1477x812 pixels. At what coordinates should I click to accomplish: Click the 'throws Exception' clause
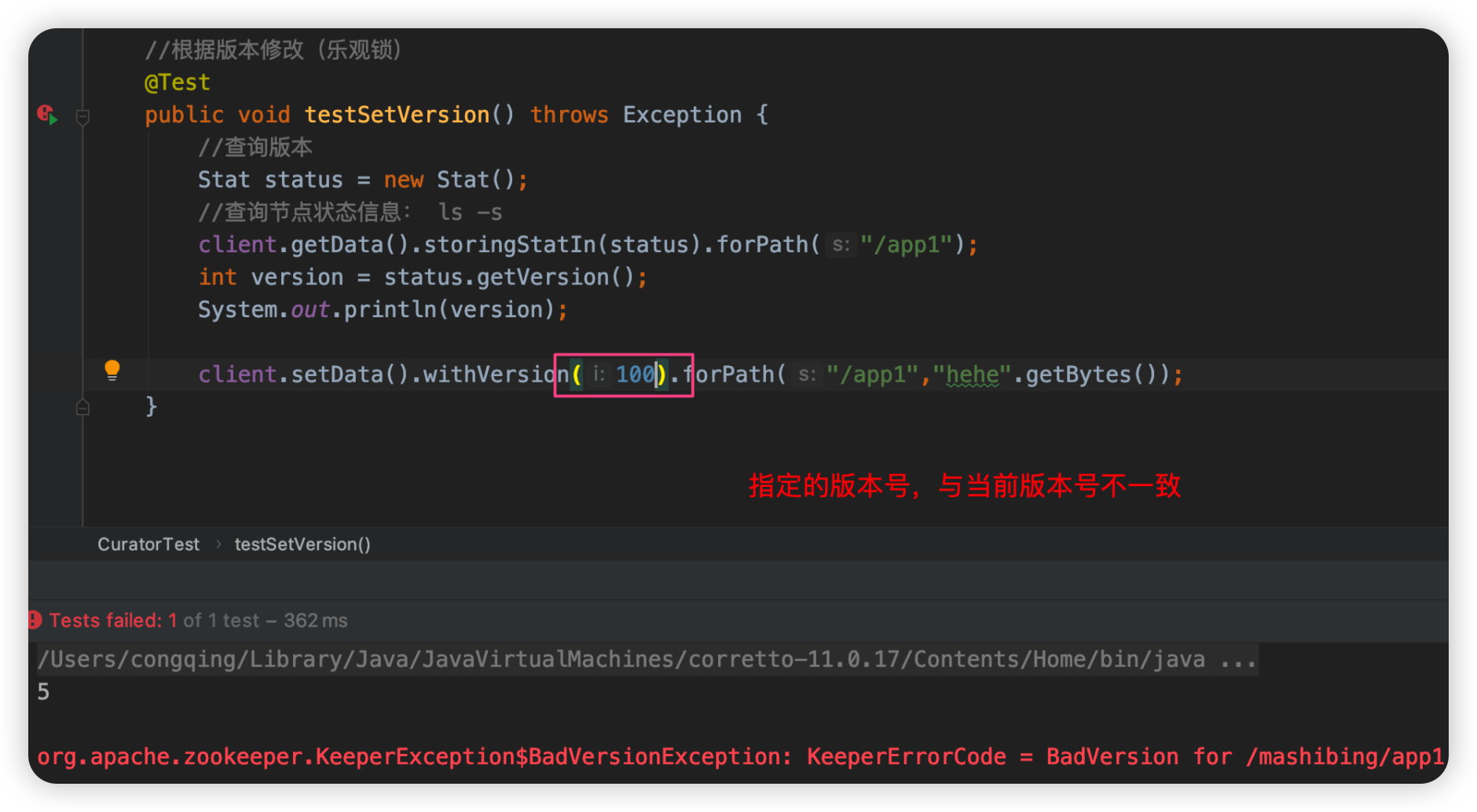pos(636,115)
